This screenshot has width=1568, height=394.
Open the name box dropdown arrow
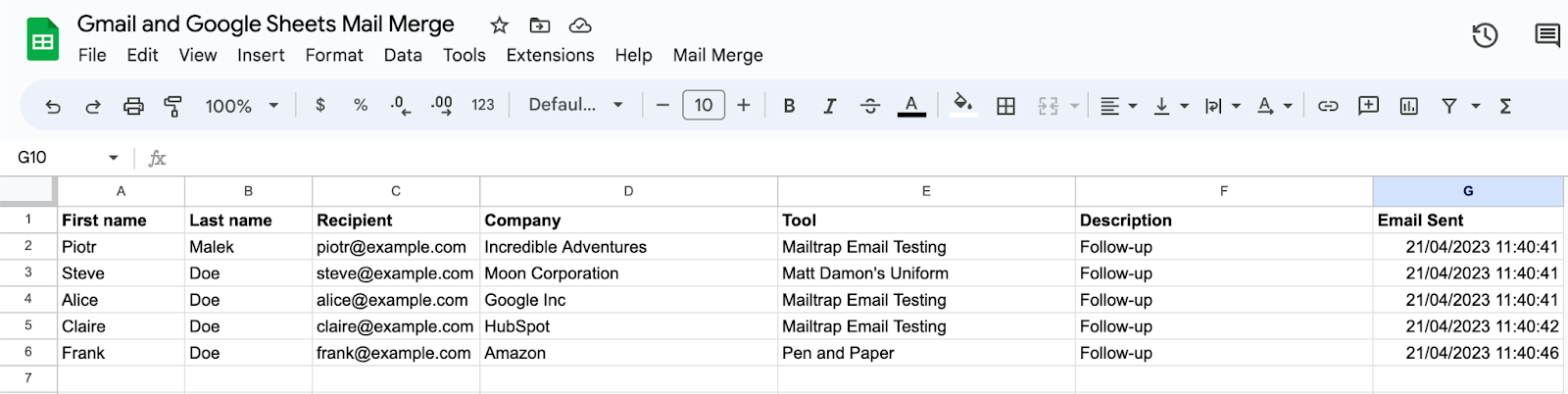tap(114, 158)
